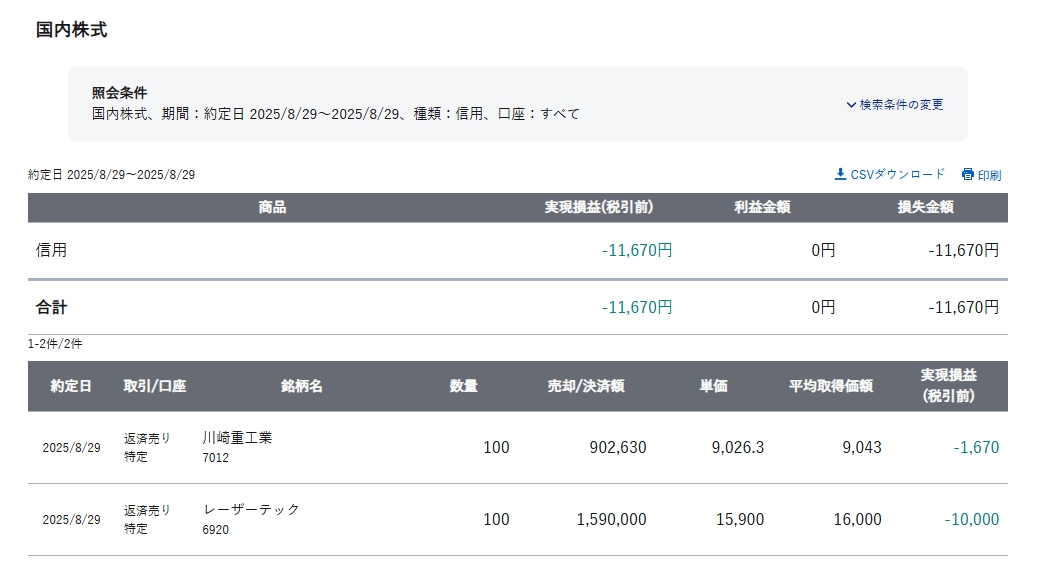Click the 売却/決済額 column header
1054x563 pixels.
[586, 386]
